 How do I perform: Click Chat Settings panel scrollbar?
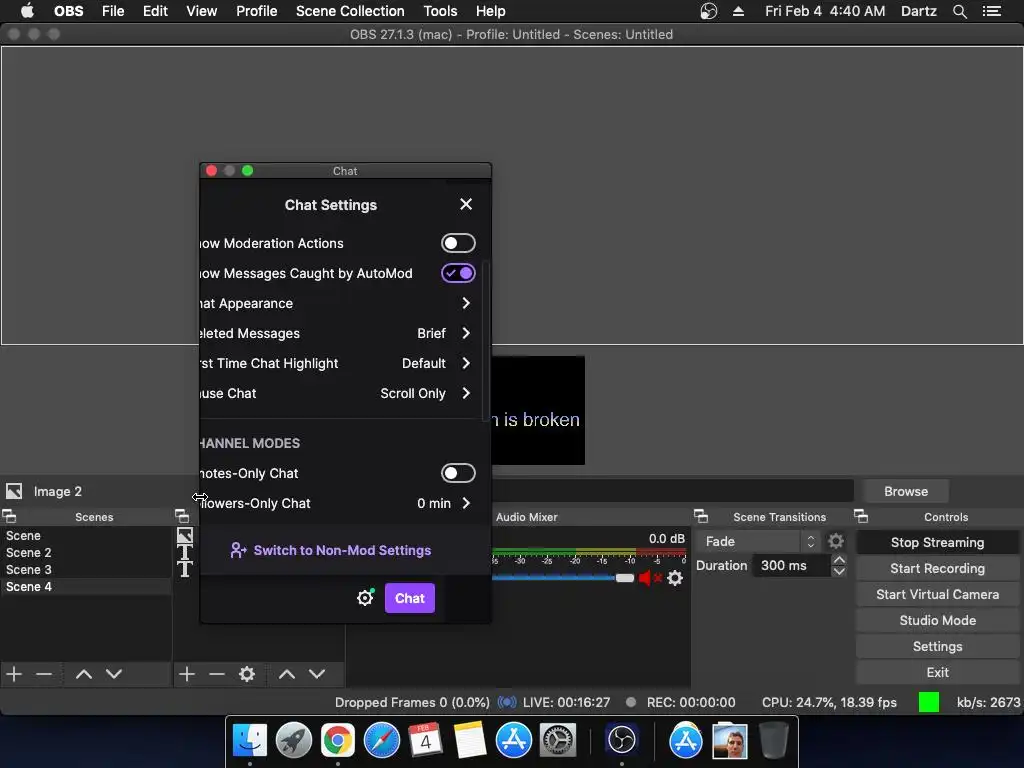485,342
